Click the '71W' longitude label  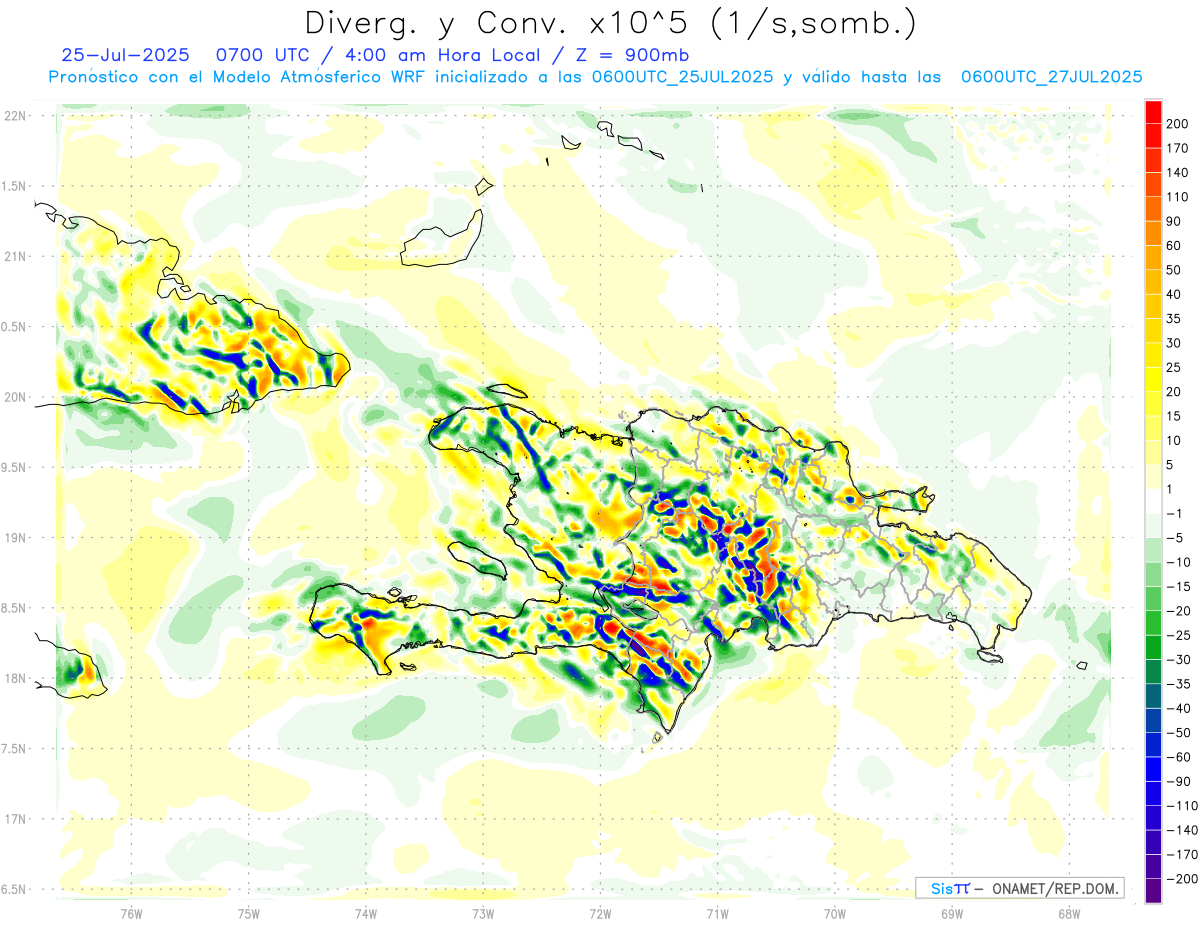[x=717, y=913]
